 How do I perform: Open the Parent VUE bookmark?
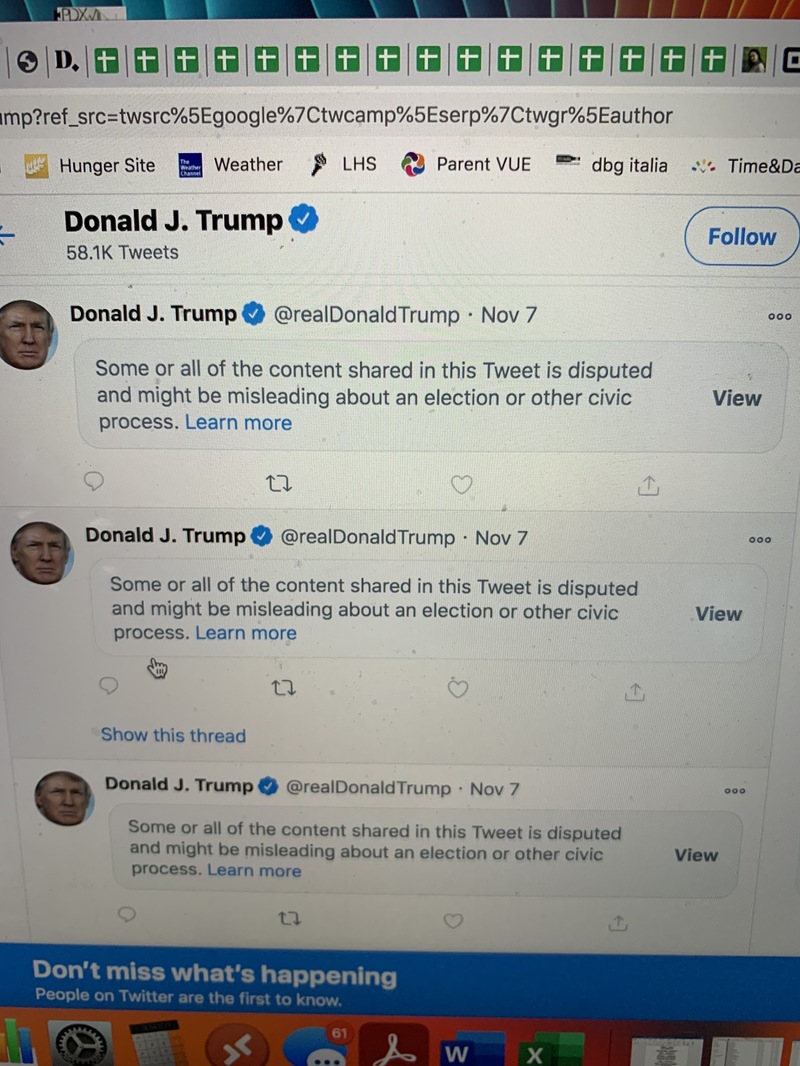[483, 165]
